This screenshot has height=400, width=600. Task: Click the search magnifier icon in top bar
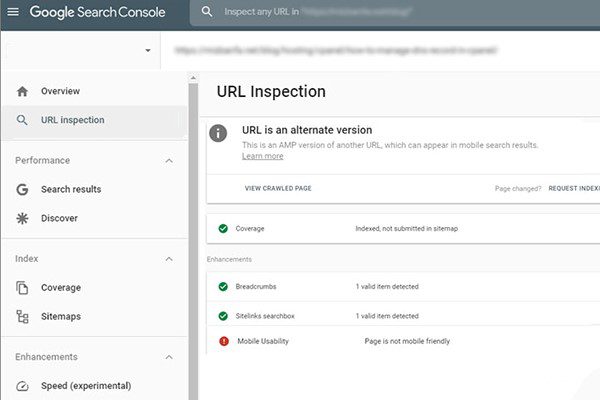tap(207, 12)
